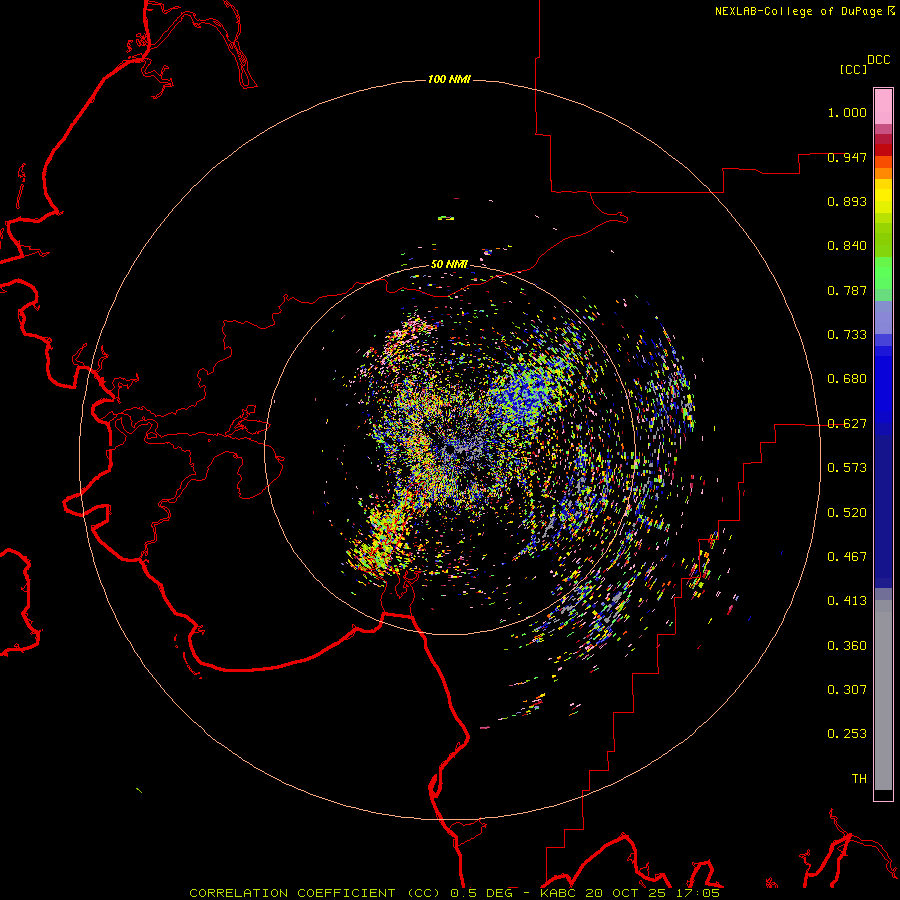Click the 0.893 color scale value
900x900 pixels.
(847, 201)
